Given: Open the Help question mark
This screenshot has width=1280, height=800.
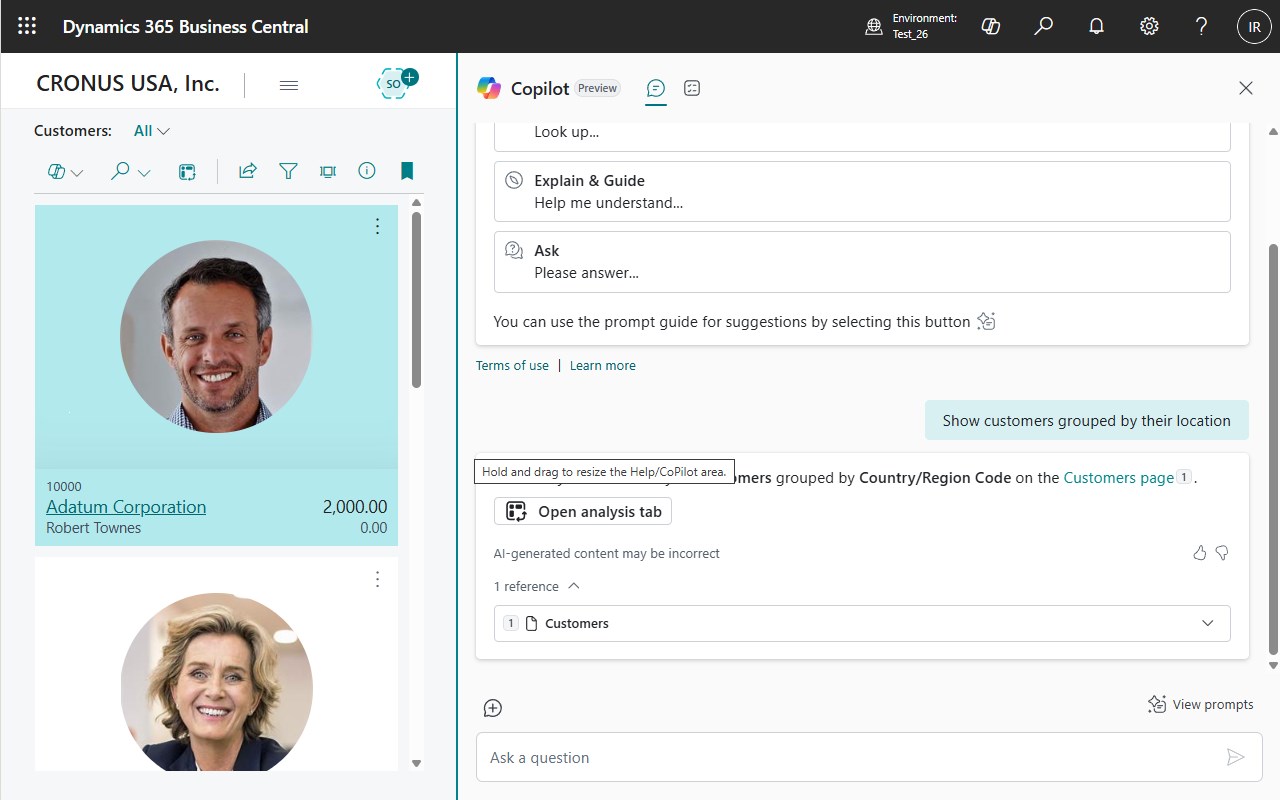Looking at the screenshot, I should tap(1202, 26).
